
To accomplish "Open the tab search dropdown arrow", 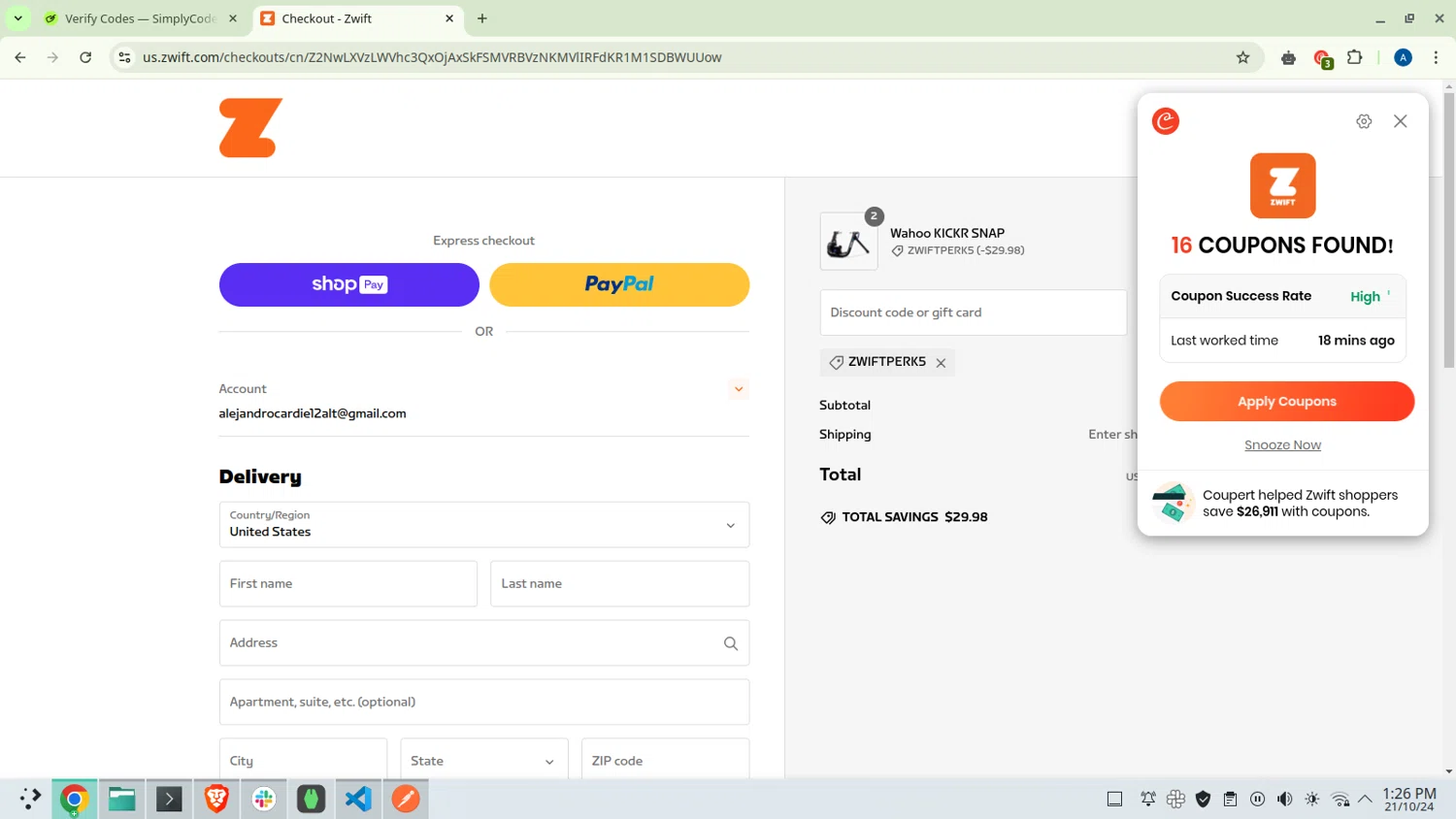I will click(x=17, y=18).
